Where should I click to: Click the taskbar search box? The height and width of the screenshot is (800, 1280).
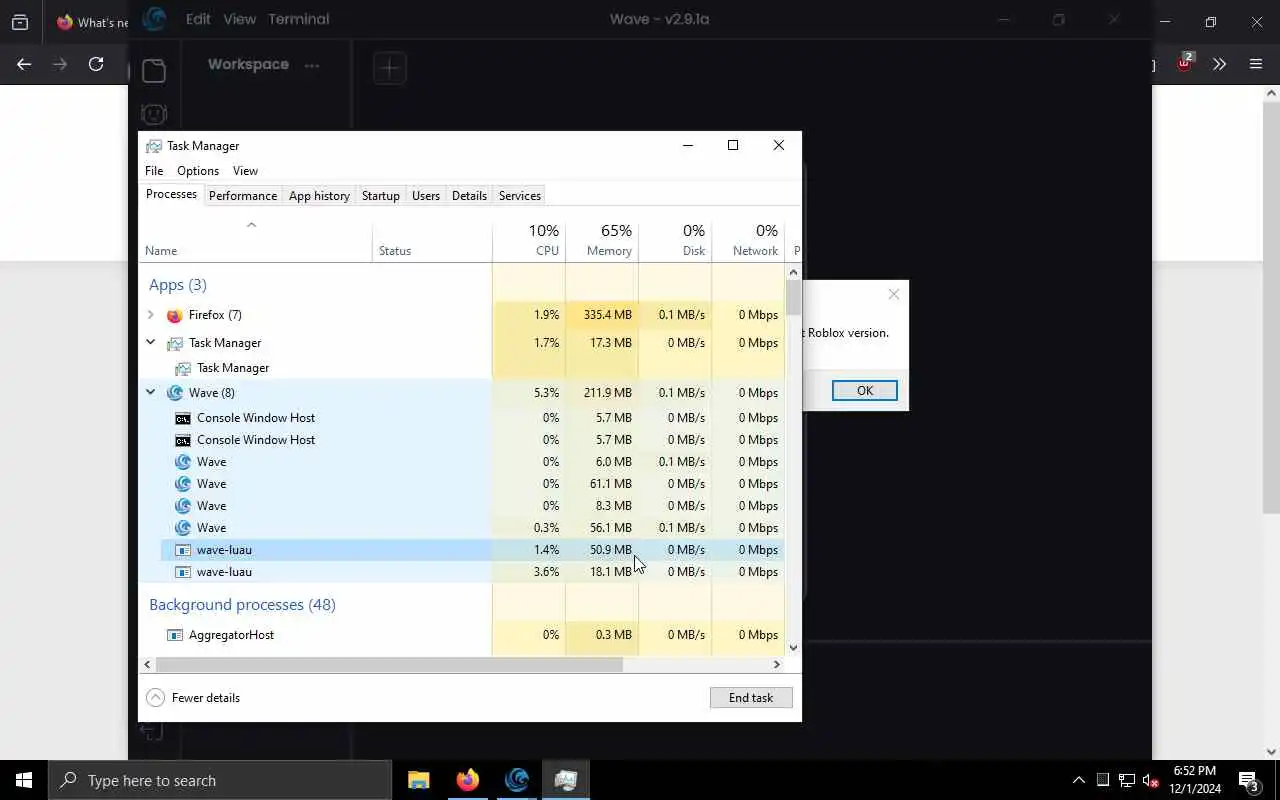[220, 780]
